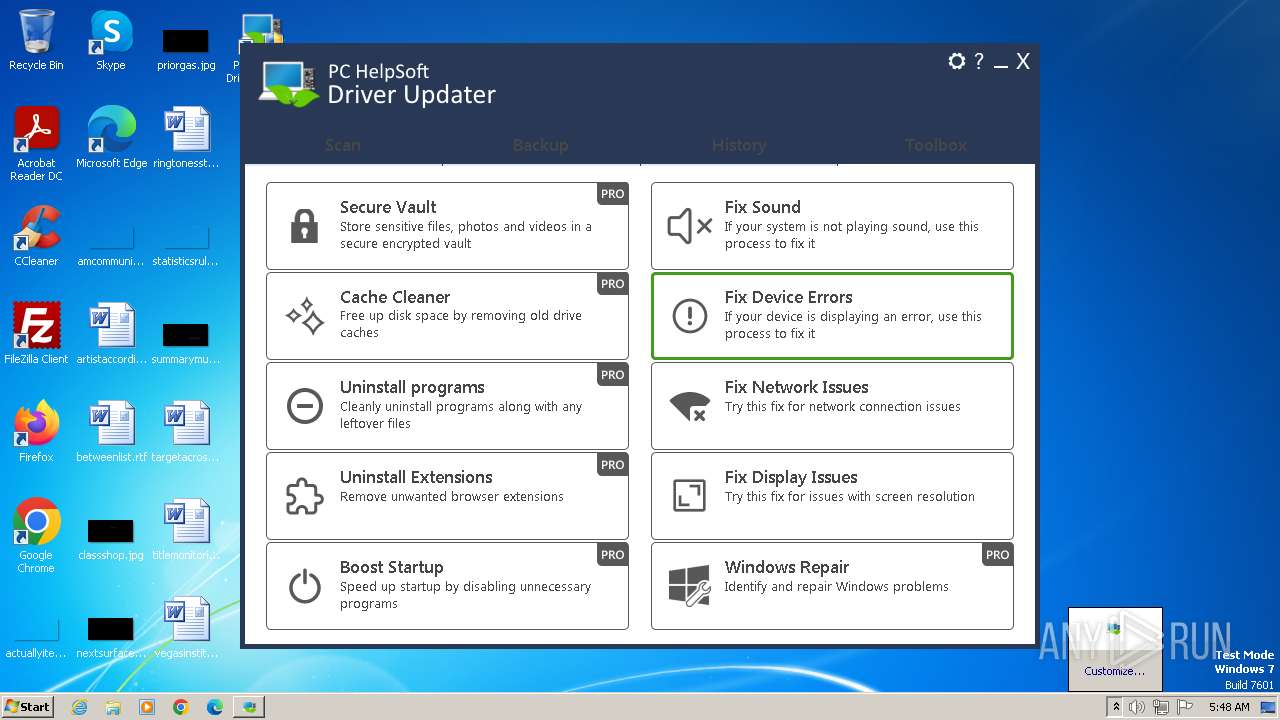1280x720 pixels.
Task: Open File Explorer taskbar icon
Action: click(x=113, y=707)
